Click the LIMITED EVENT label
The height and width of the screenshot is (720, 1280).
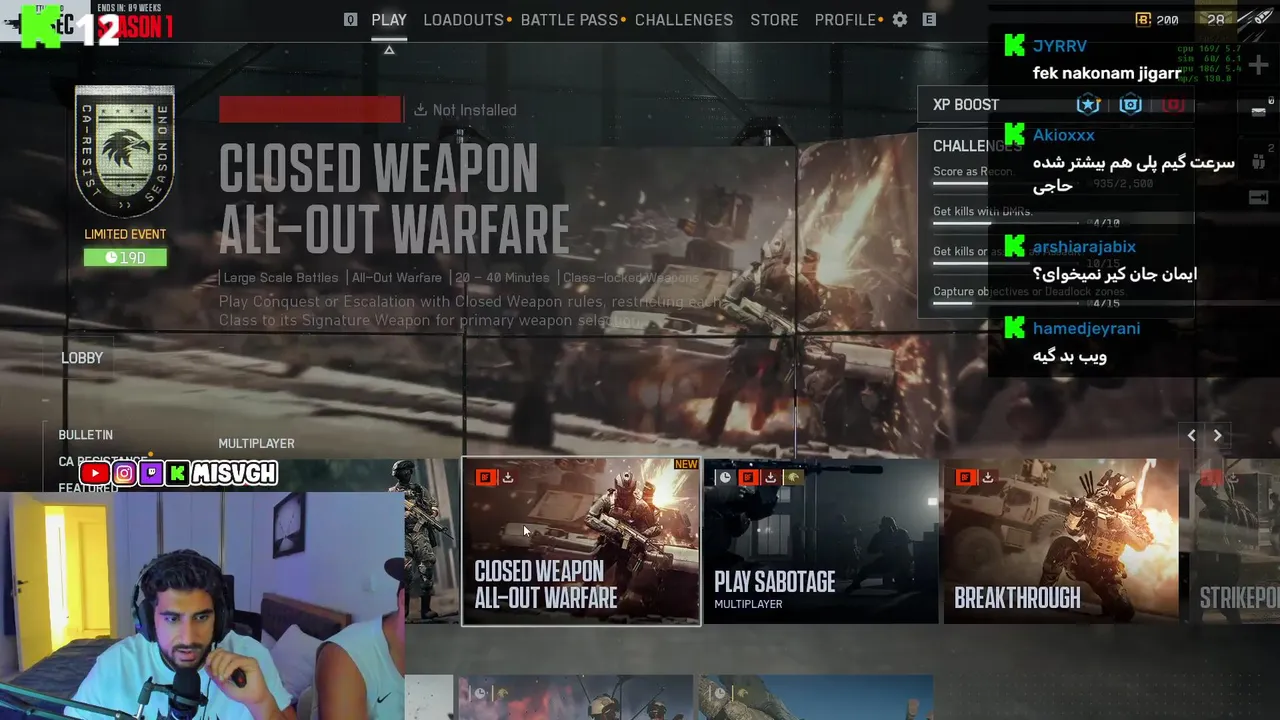(x=125, y=234)
